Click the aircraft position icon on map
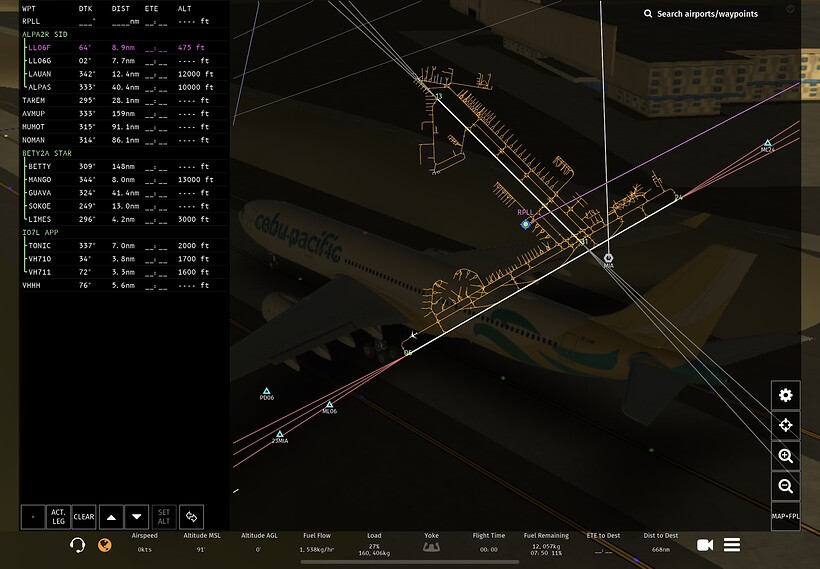820x569 pixels. 413,335
